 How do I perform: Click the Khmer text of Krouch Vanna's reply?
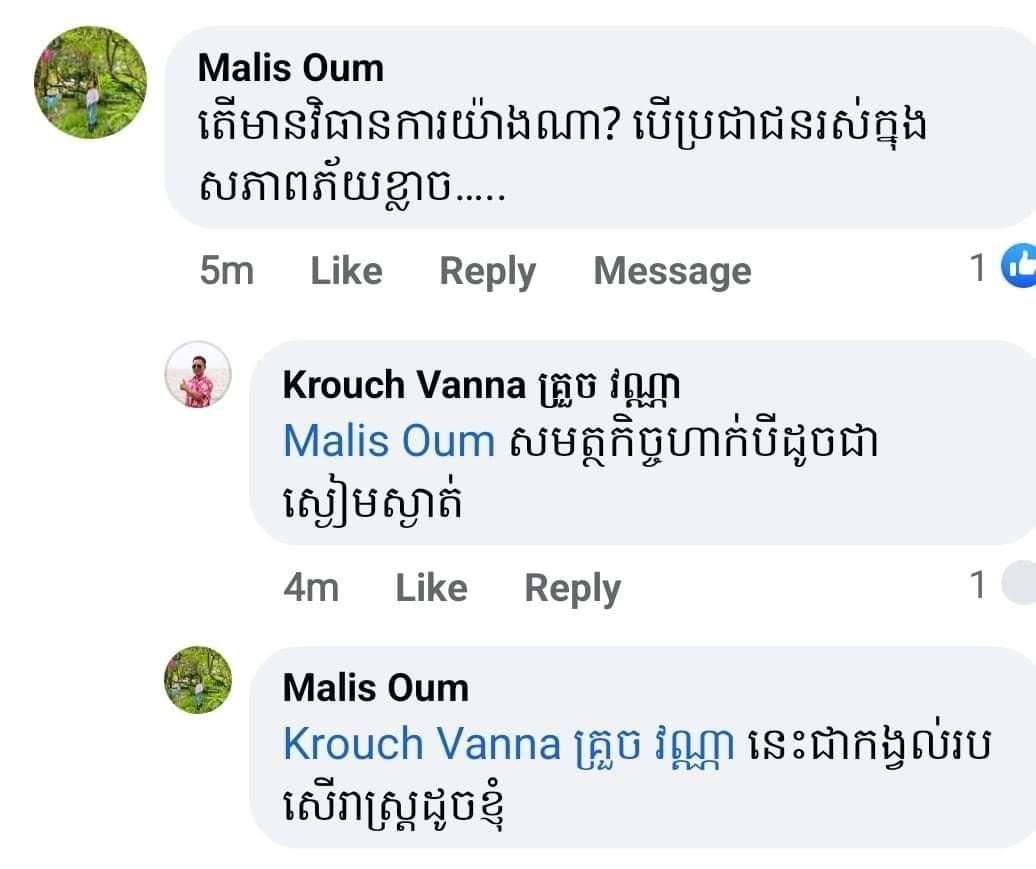(690, 442)
